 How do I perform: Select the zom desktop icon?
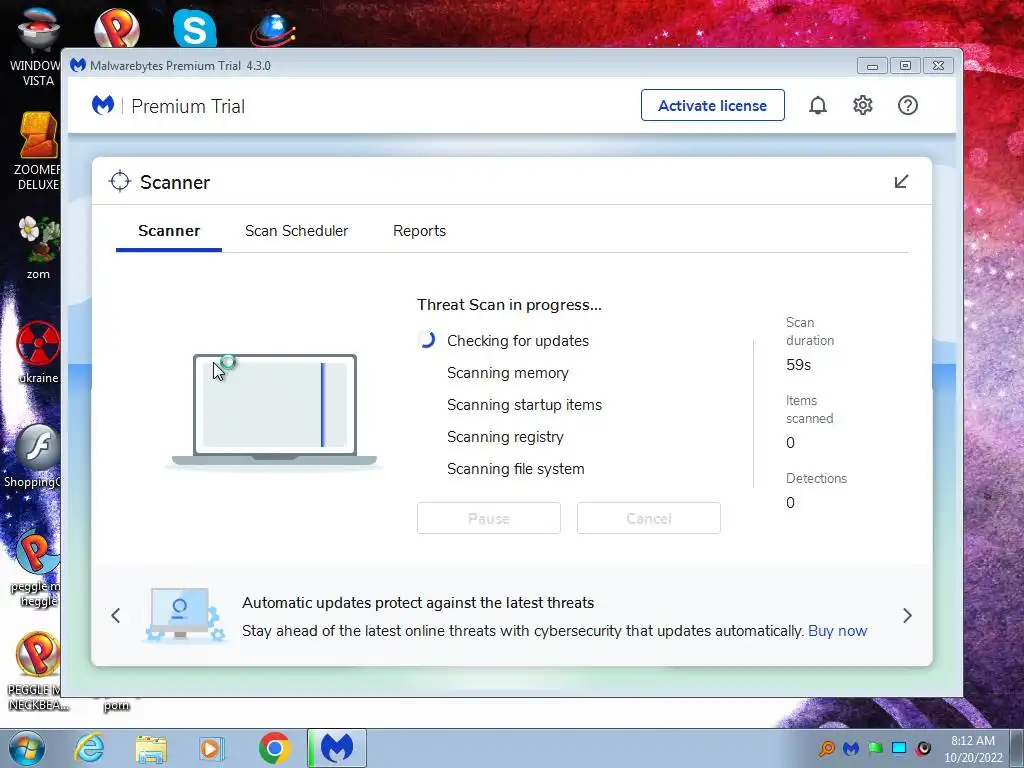point(39,248)
